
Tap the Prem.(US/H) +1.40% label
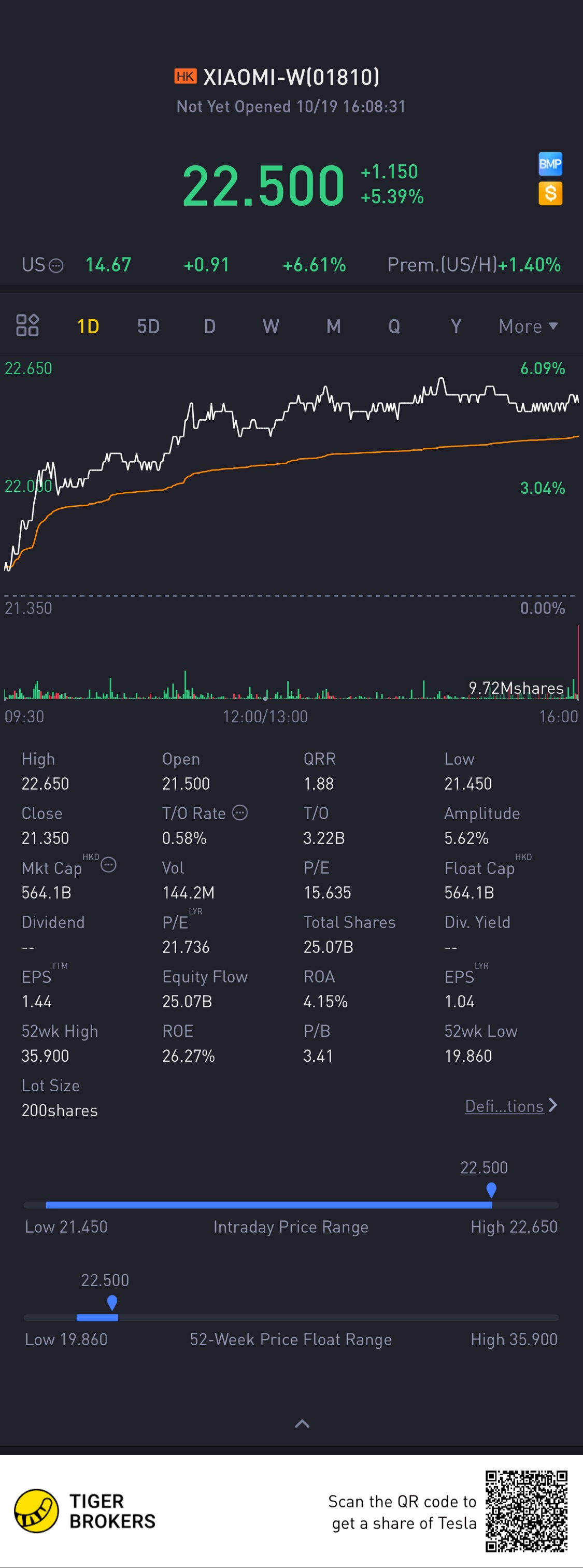(474, 265)
